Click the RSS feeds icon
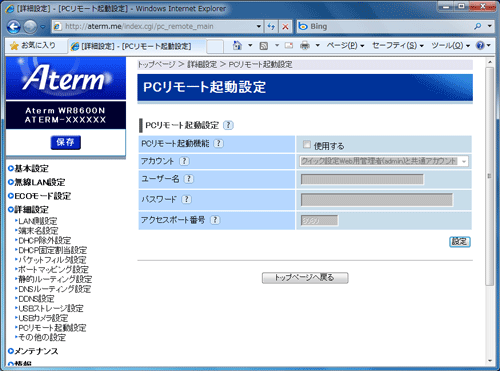 (x=264, y=46)
